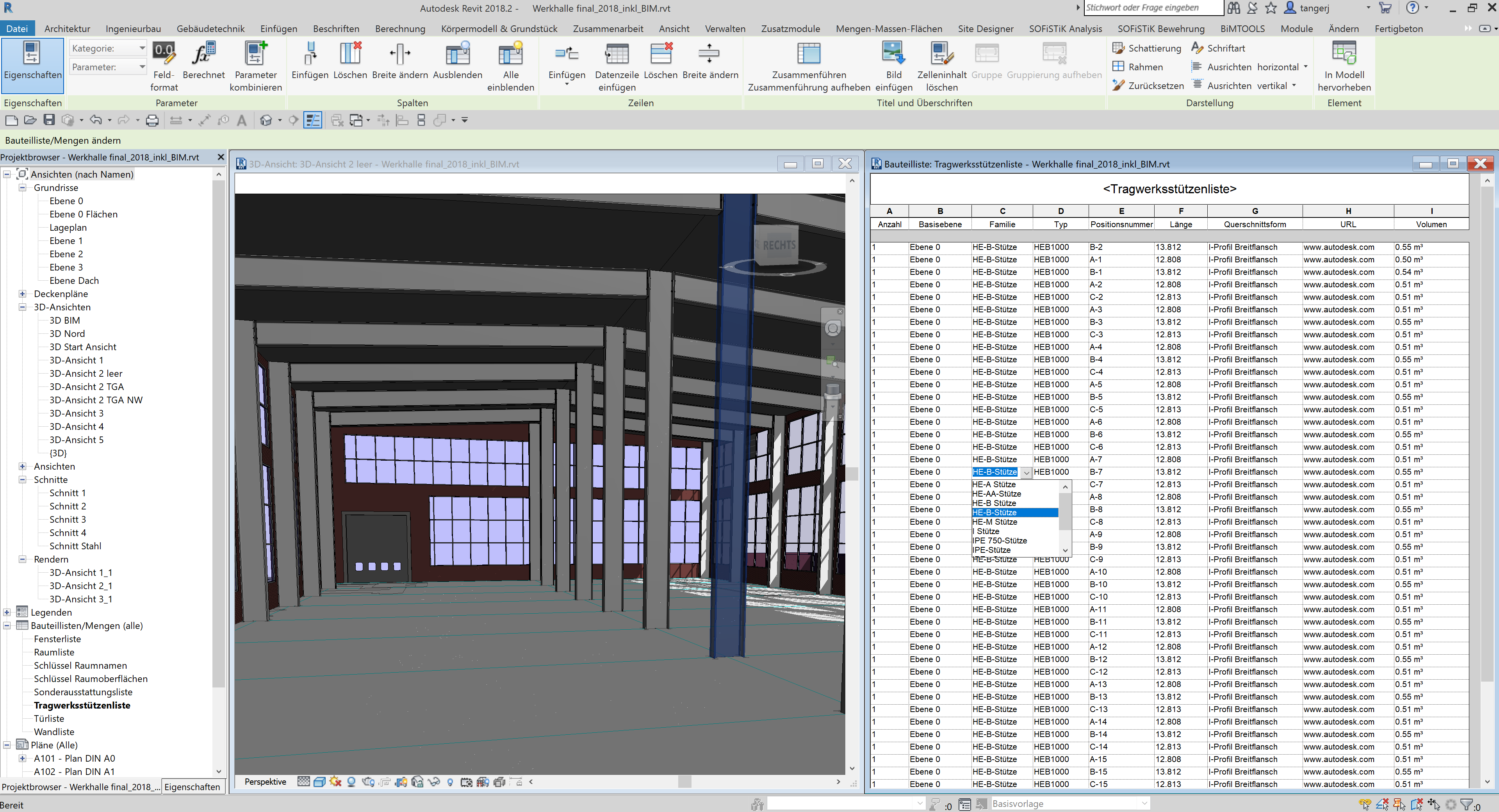The height and width of the screenshot is (812, 1499).
Task: Collapse the 'Schnitte' tree node
Action: (22, 479)
